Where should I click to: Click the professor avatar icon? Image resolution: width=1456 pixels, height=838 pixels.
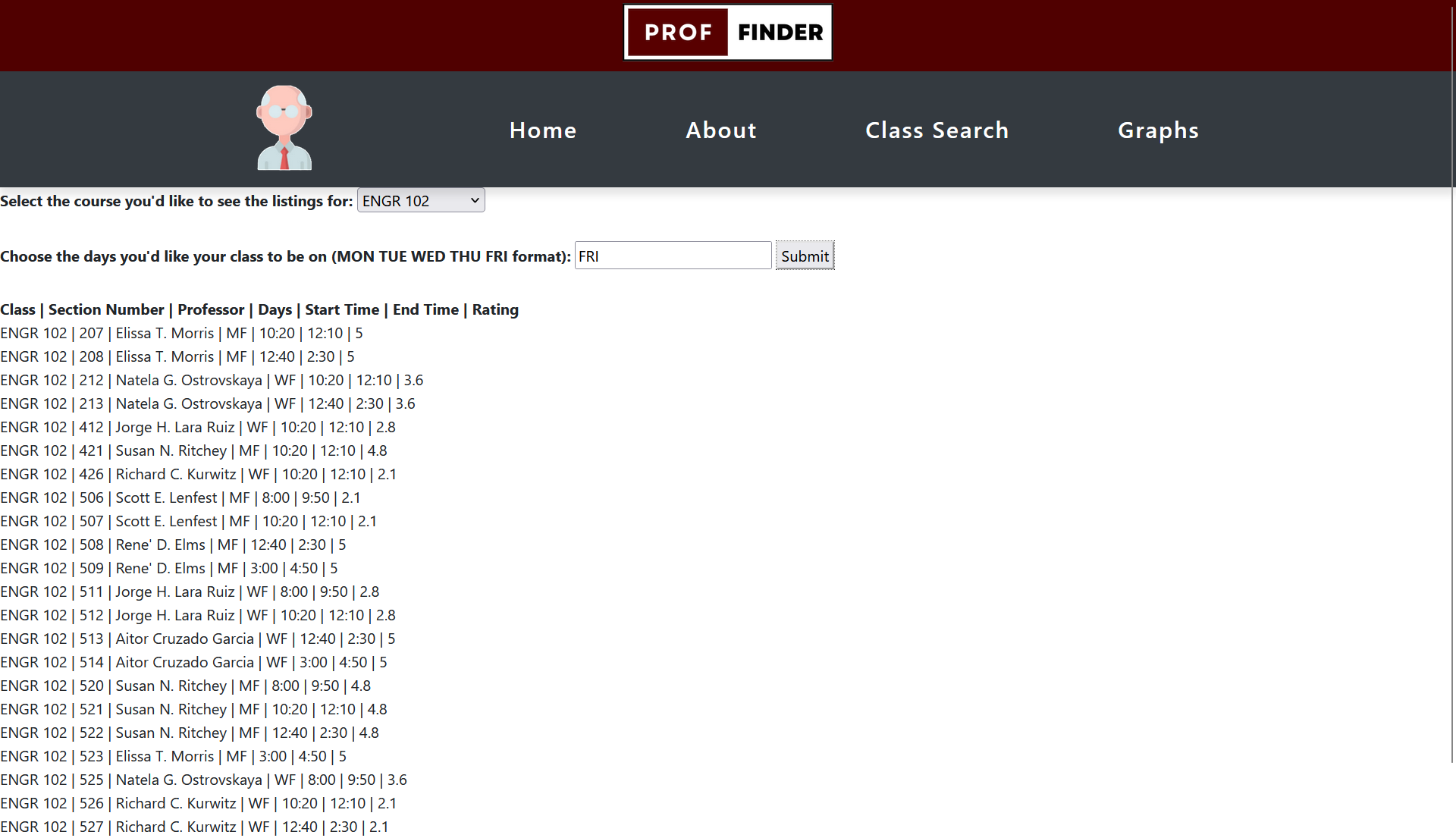coord(284,127)
